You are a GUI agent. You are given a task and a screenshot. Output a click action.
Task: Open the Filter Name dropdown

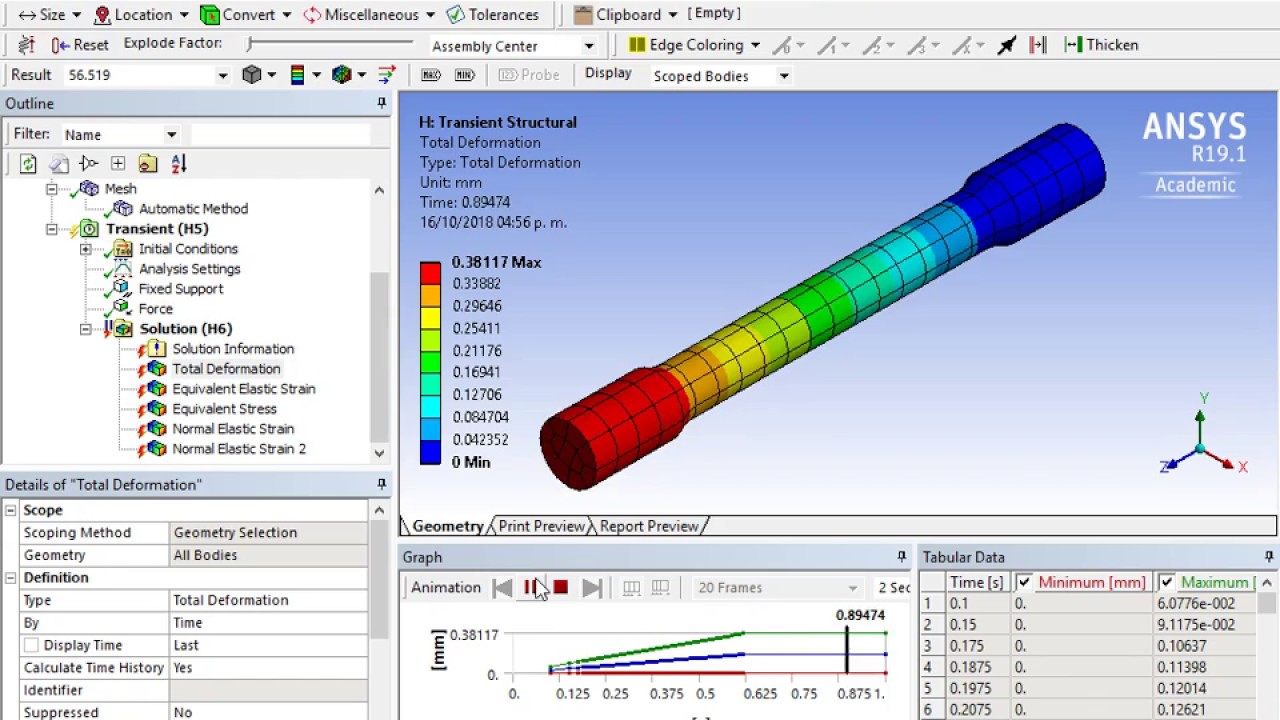coord(171,135)
